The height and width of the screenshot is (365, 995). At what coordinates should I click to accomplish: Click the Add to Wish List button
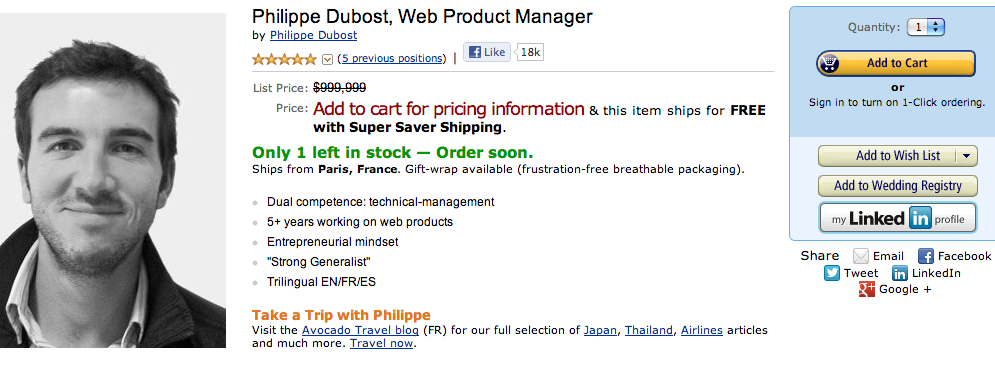click(886, 156)
